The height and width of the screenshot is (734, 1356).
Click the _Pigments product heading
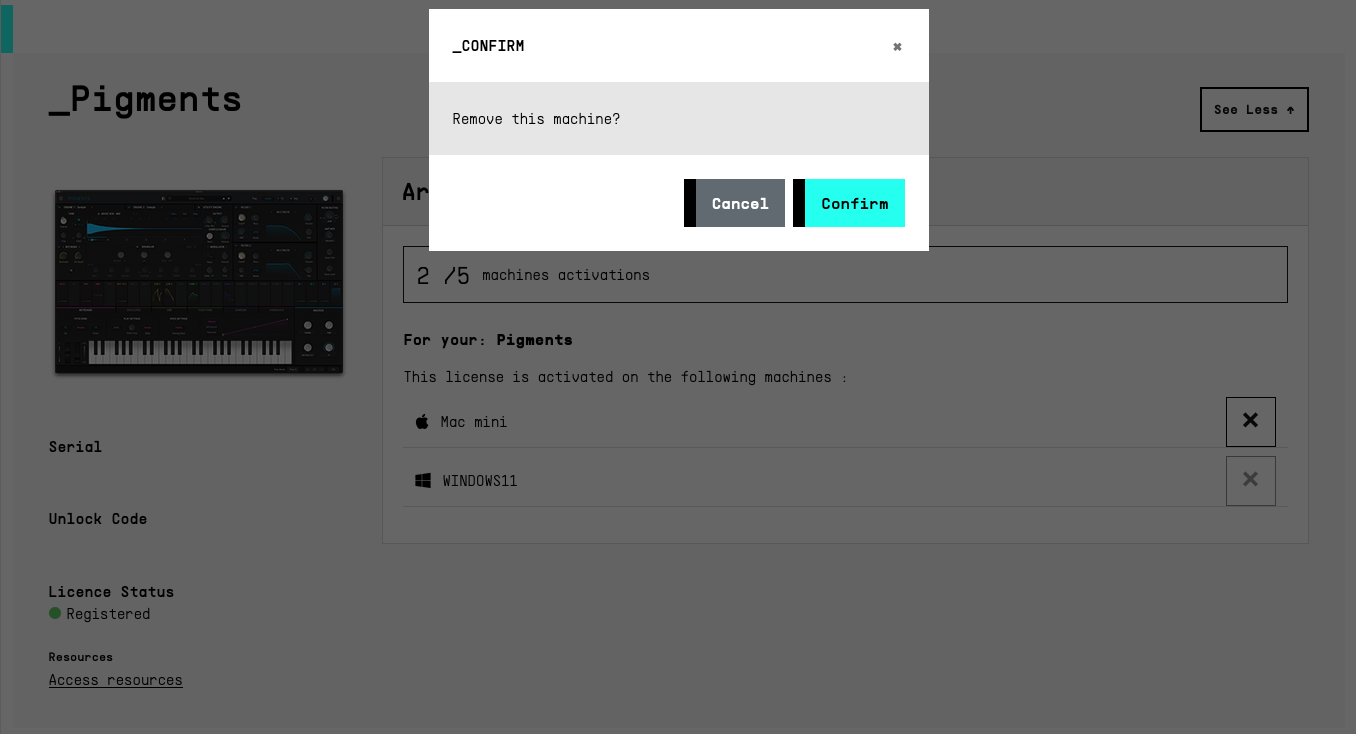point(146,100)
